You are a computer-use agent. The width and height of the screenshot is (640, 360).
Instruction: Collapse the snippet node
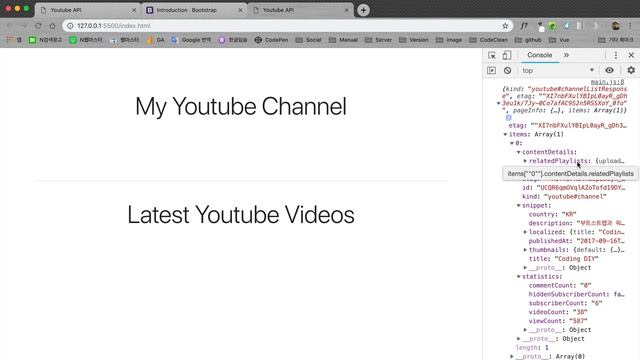519,205
